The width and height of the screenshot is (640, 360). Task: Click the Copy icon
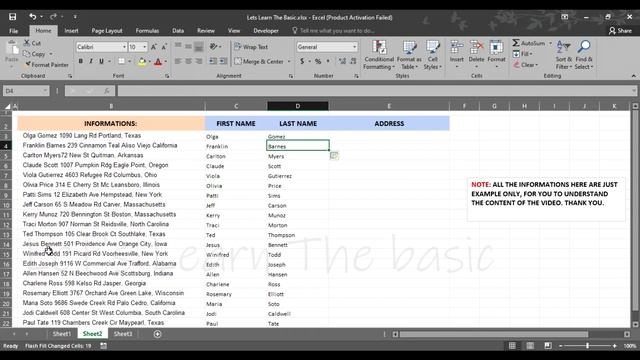coord(27,53)
